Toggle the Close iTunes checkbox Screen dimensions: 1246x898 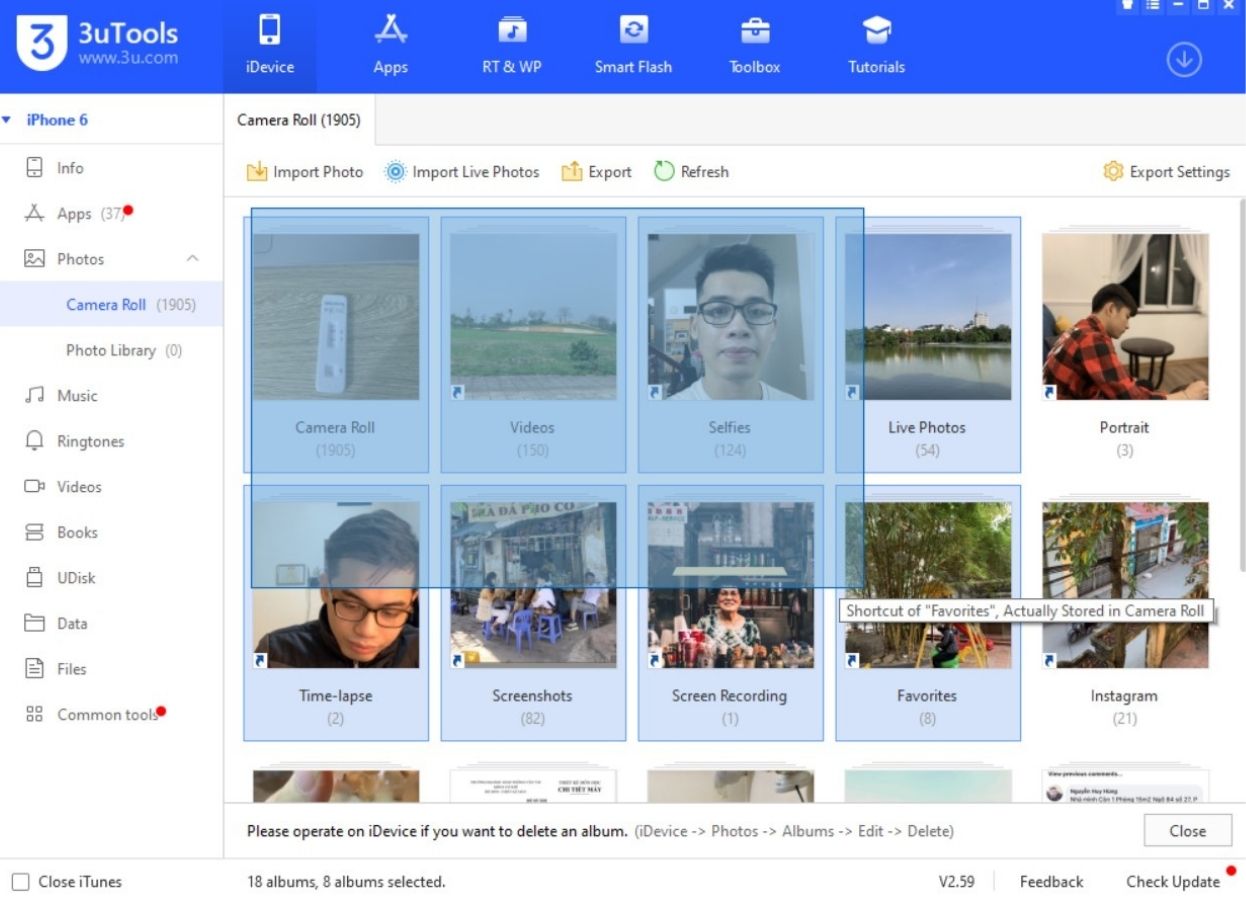click(x=20, y=882)
